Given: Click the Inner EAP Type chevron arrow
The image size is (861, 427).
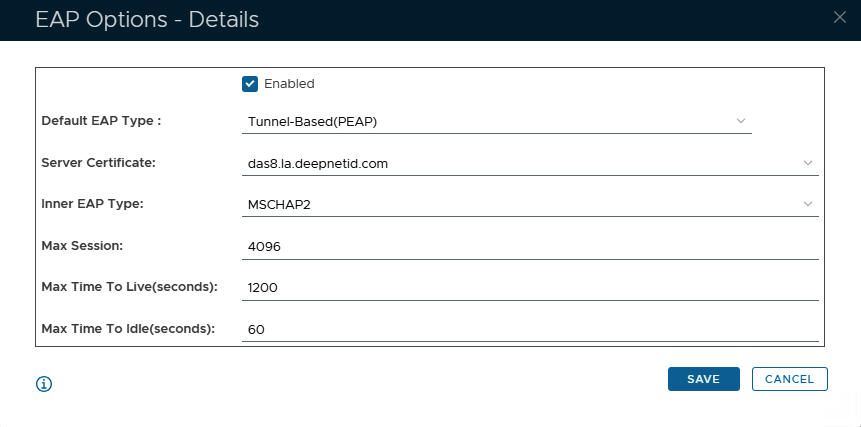Looking at the screenshot, I should click(x=808, y=204).
